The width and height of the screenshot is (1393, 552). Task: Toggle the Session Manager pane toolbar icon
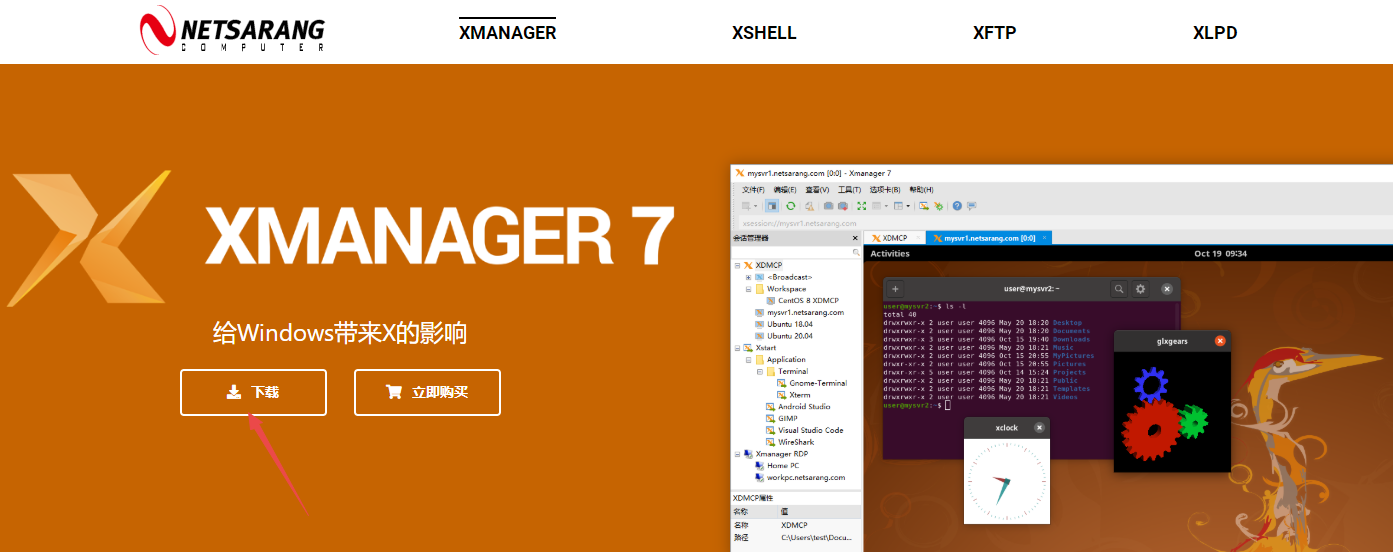pos(772,206)
